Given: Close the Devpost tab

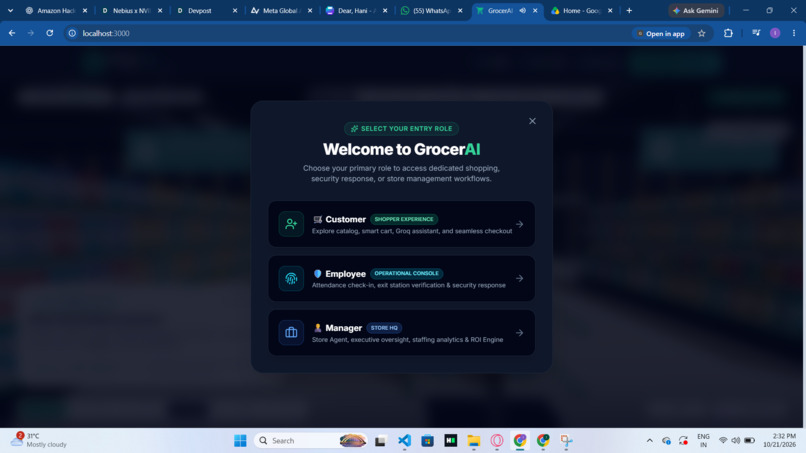Looking at the screenshot, I should (235, 10).
